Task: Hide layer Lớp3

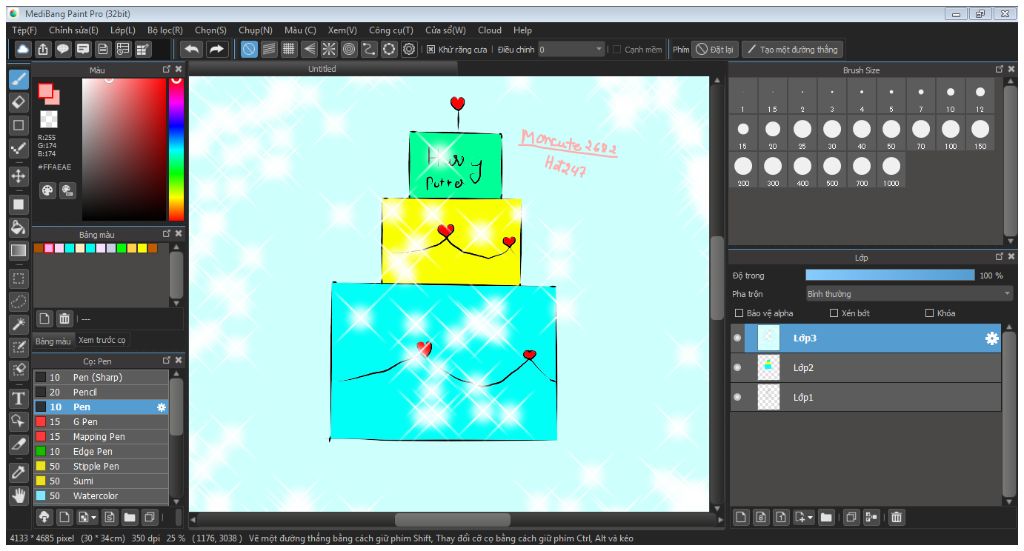Action: point(737,338)
